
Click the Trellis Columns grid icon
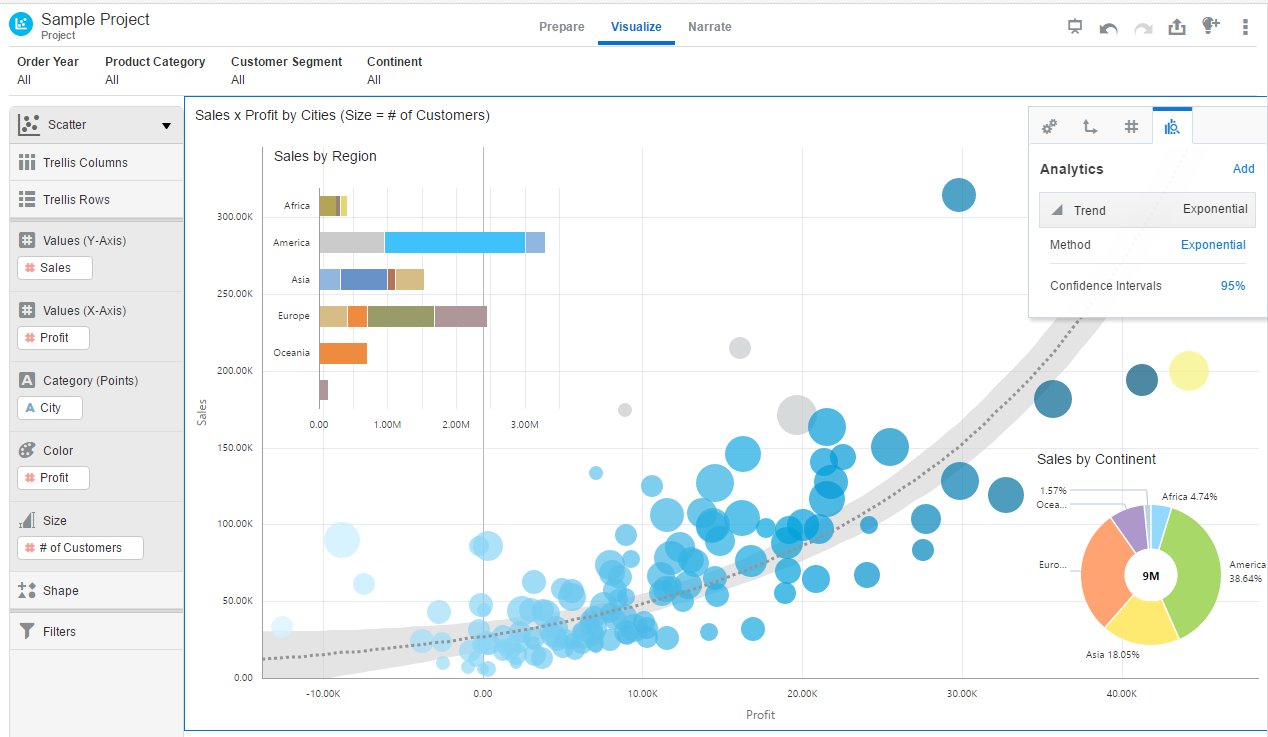[x=27, y=162]
